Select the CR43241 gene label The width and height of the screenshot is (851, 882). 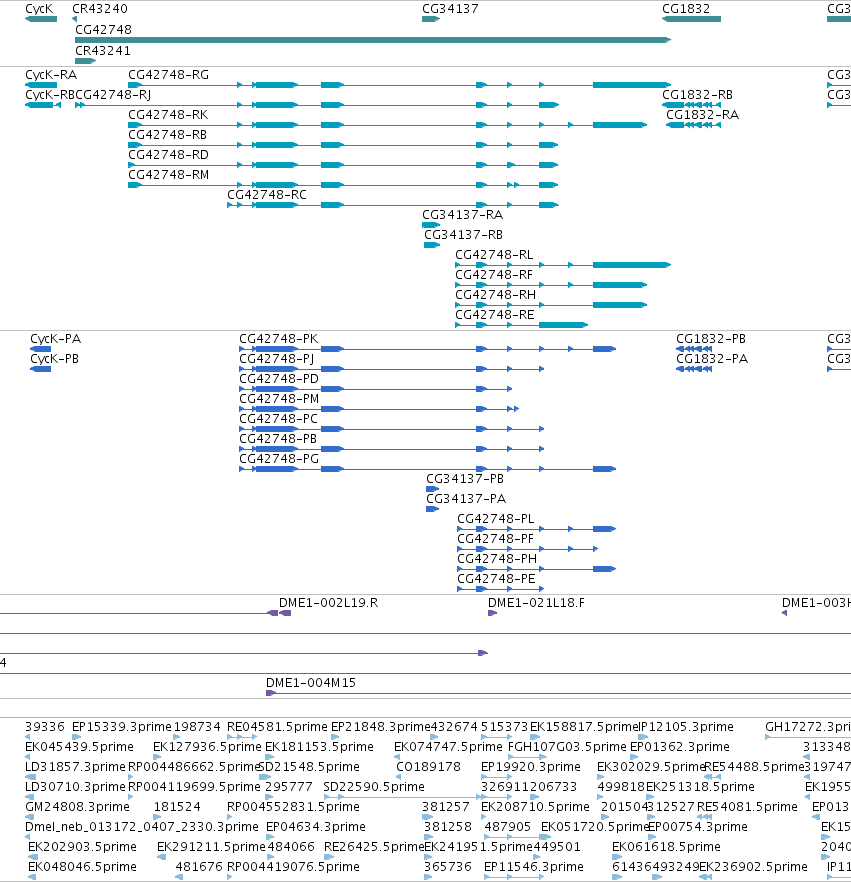pos(103,51)
